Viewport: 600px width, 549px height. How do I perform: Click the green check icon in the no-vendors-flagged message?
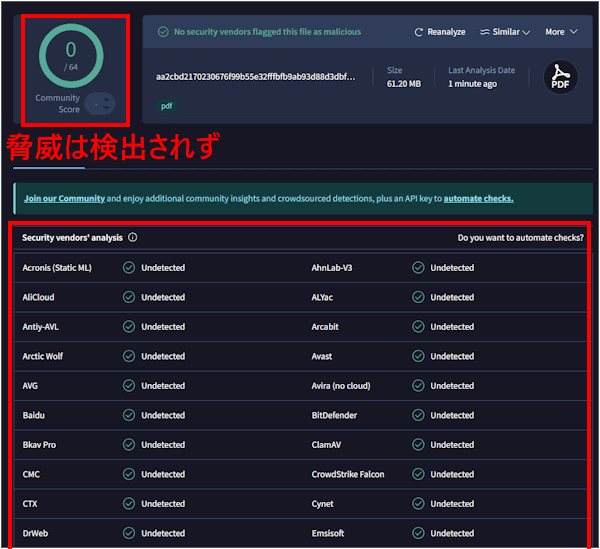coord(163,32)
